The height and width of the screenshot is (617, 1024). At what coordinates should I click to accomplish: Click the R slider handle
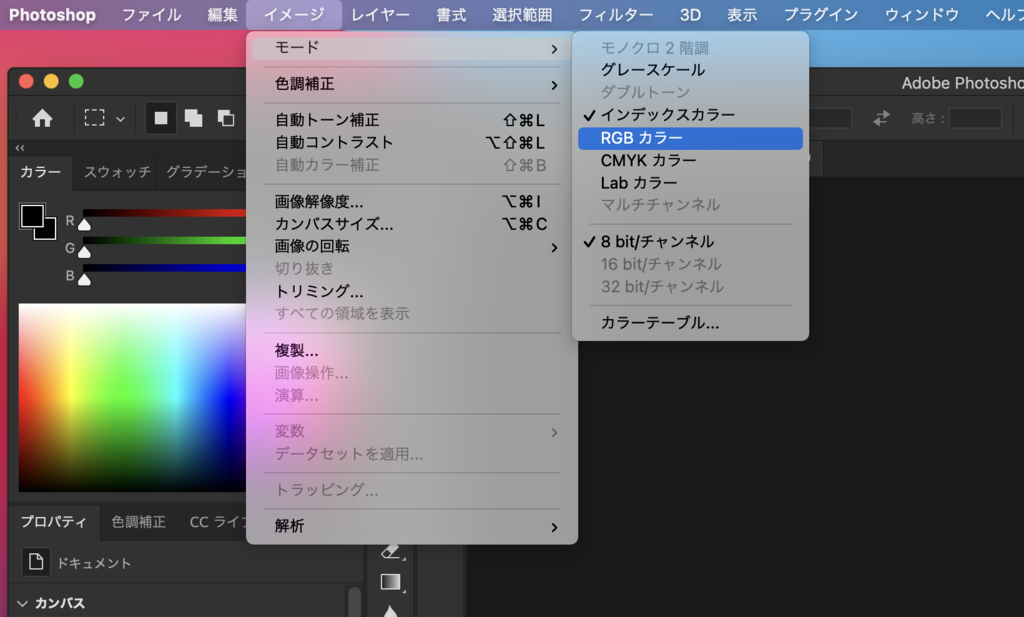(x=84, y=225)
